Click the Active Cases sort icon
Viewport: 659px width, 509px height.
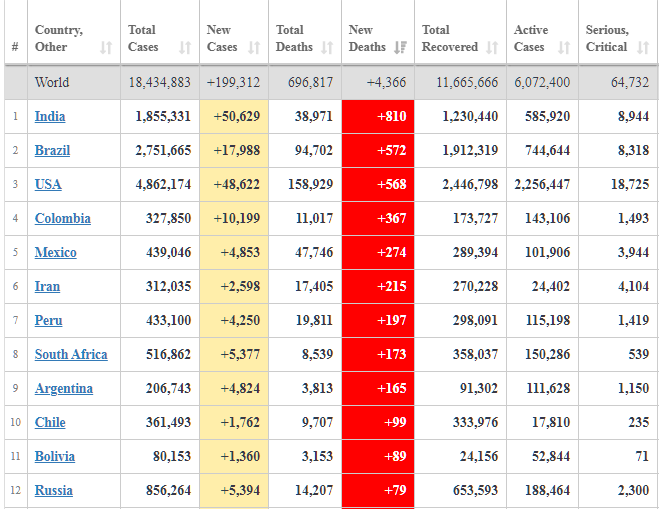coord(563,47)
